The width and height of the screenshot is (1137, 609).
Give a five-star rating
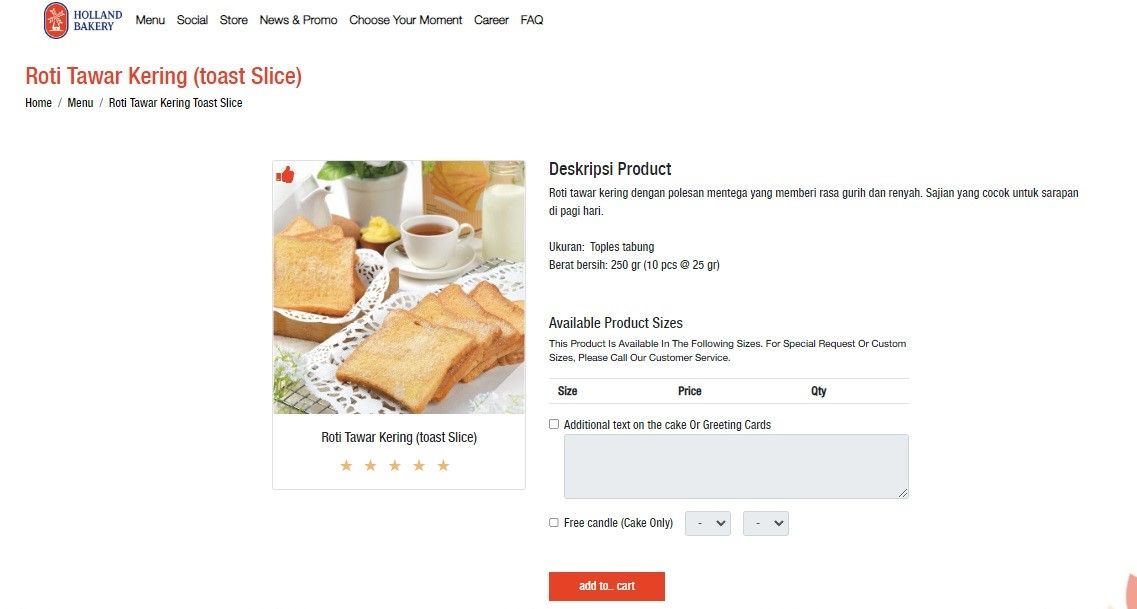(x=443, y=465)
